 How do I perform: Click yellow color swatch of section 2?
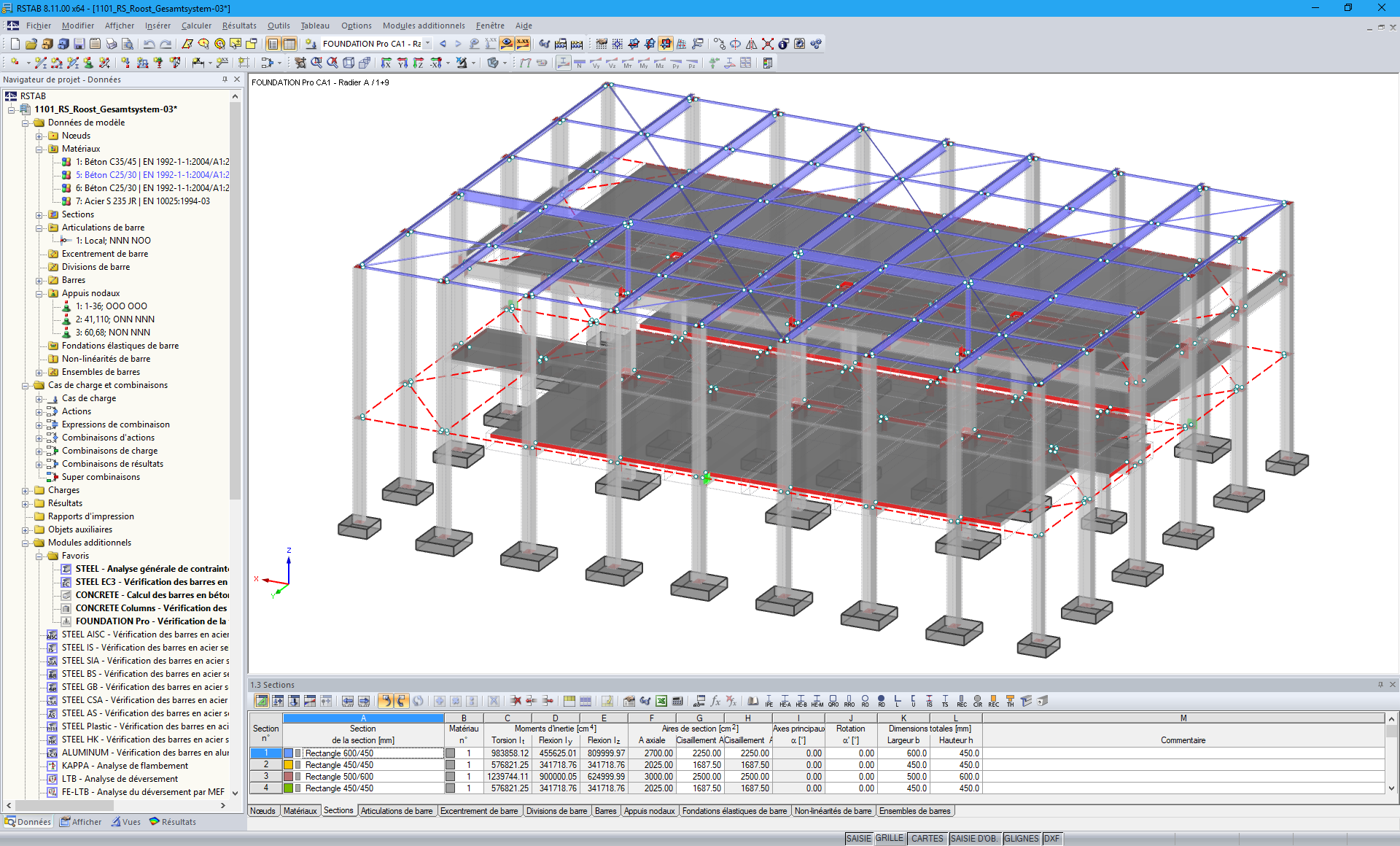coord(288,765)
